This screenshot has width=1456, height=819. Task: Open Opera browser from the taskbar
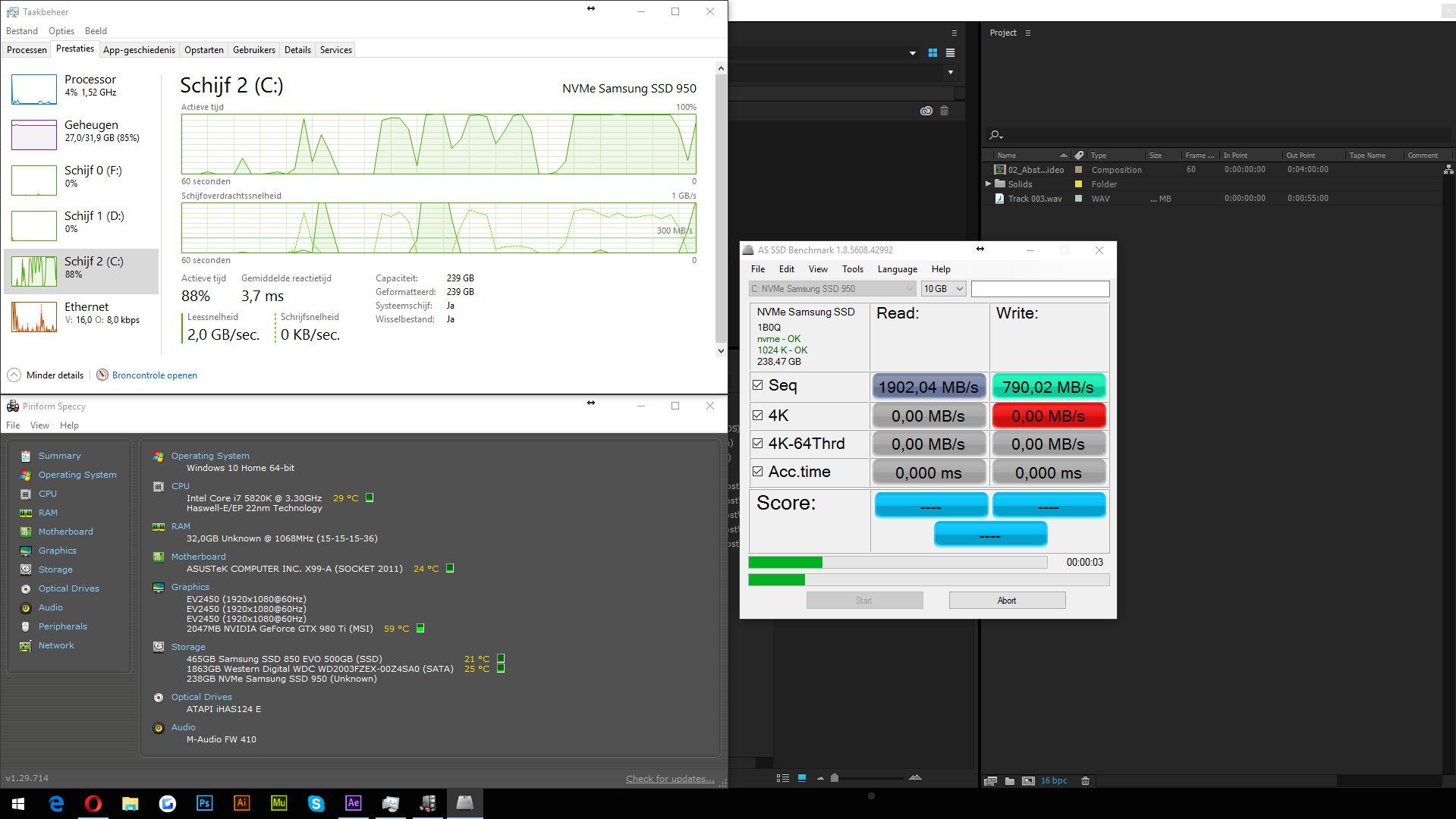pos(93,803)
